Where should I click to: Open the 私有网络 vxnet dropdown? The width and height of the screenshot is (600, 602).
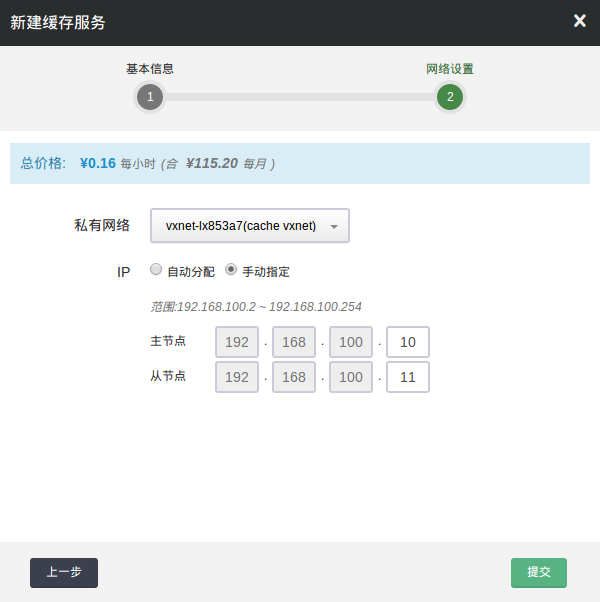point(250,226)
